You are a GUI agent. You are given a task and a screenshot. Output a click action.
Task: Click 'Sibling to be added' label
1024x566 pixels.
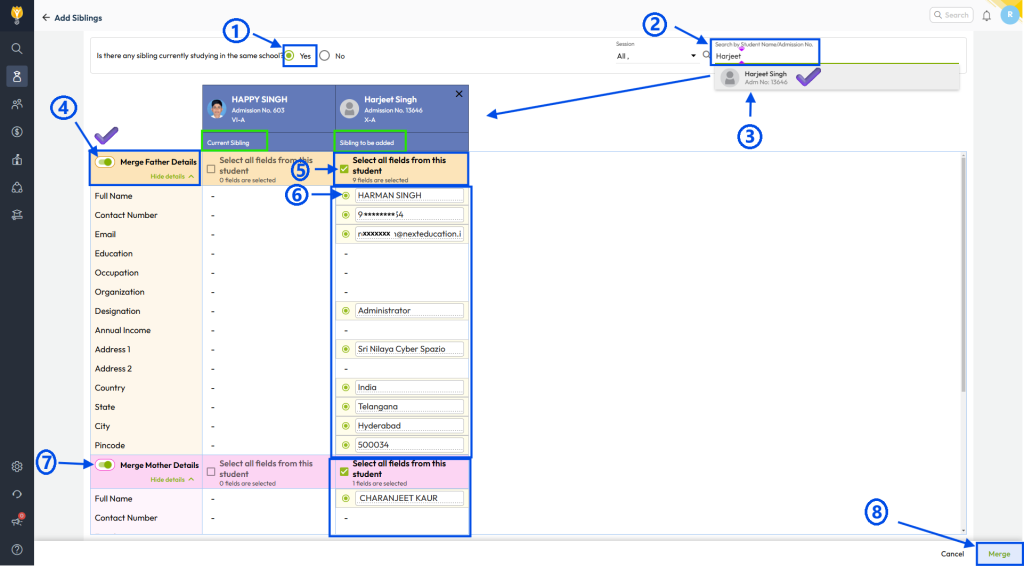click(x=367, y=142)
